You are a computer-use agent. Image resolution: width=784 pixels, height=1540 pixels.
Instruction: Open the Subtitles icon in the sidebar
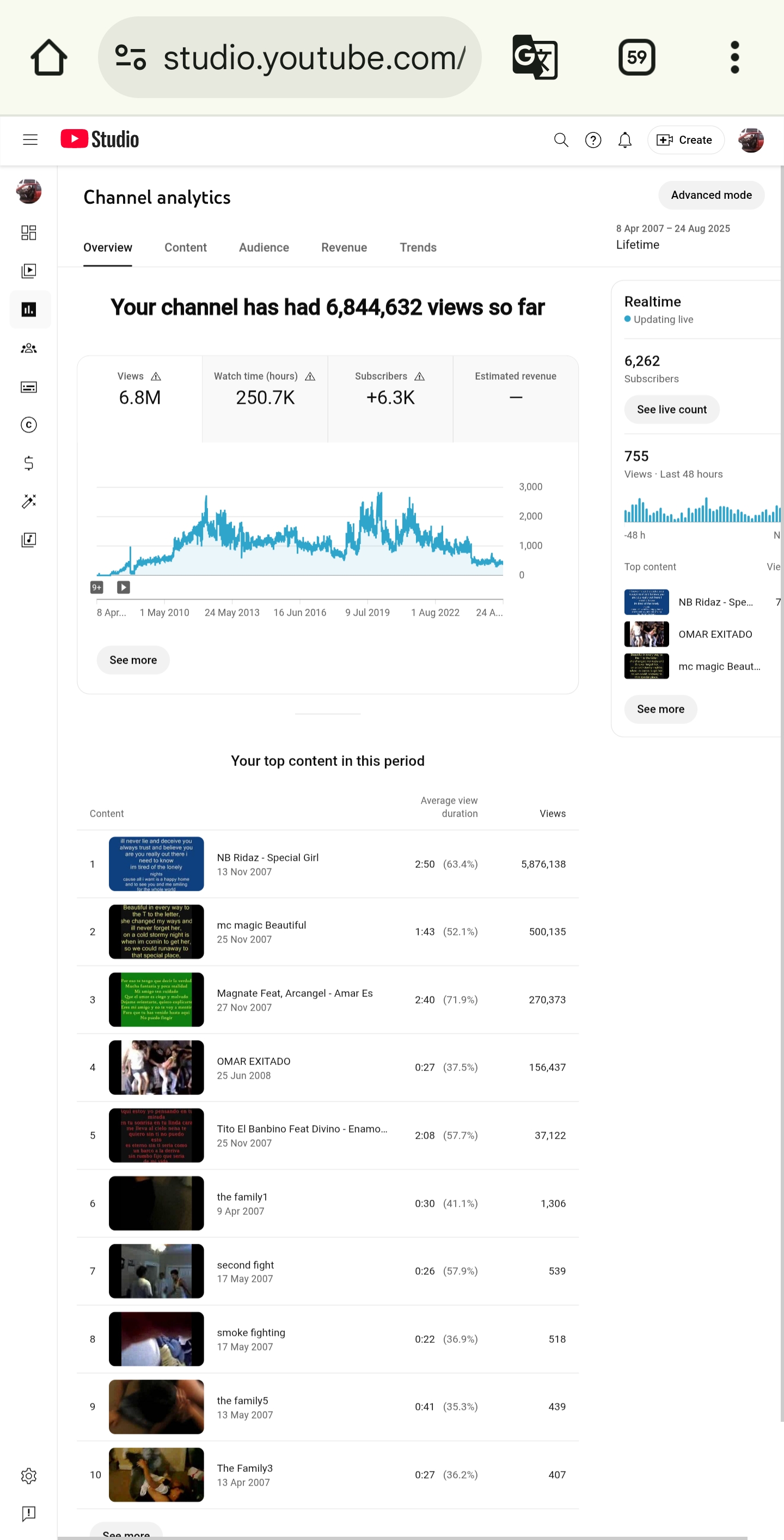(x=29, y=387)
